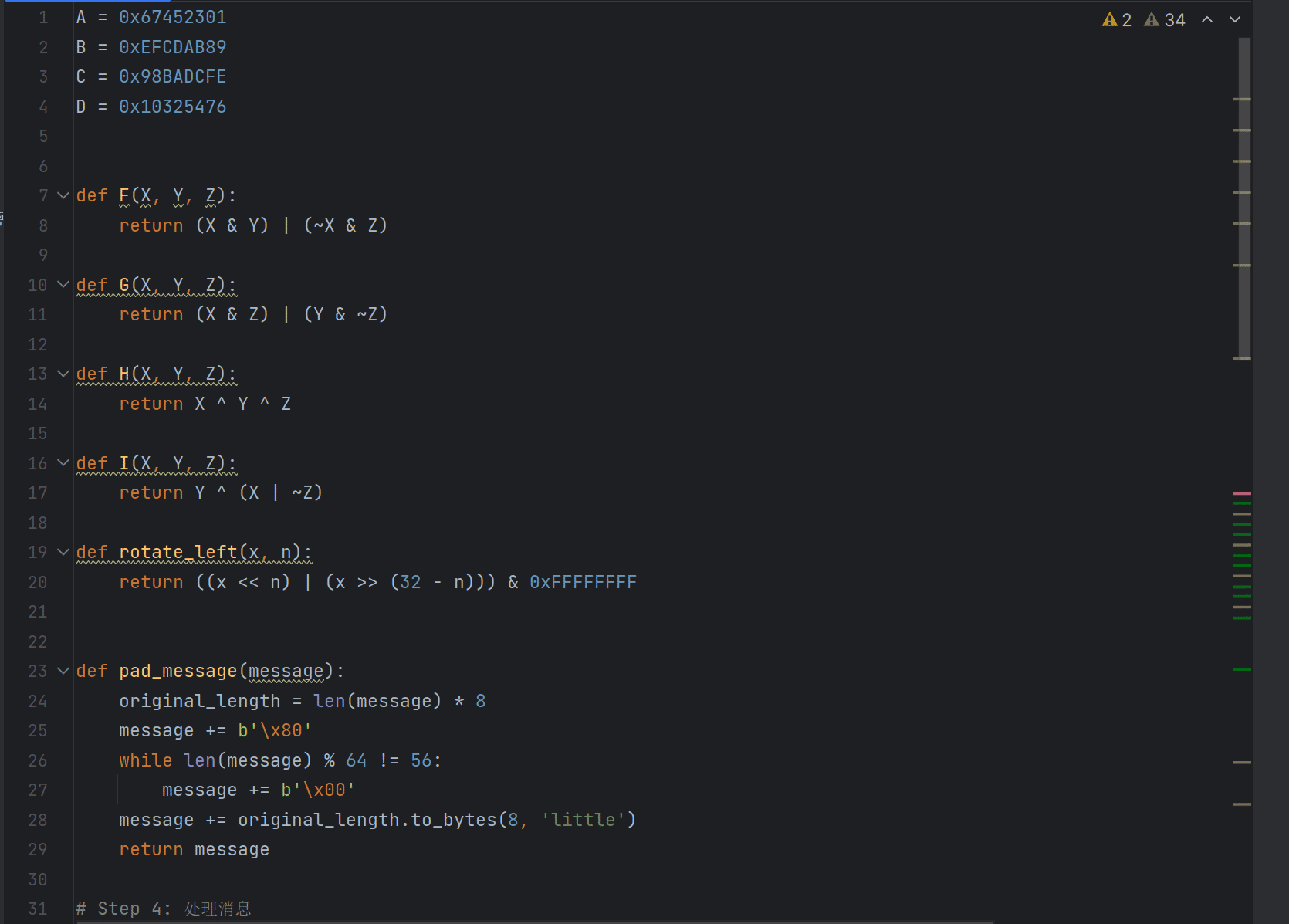Collapse the F function fold arrow
1289x924 pixels.
(63, 196)
